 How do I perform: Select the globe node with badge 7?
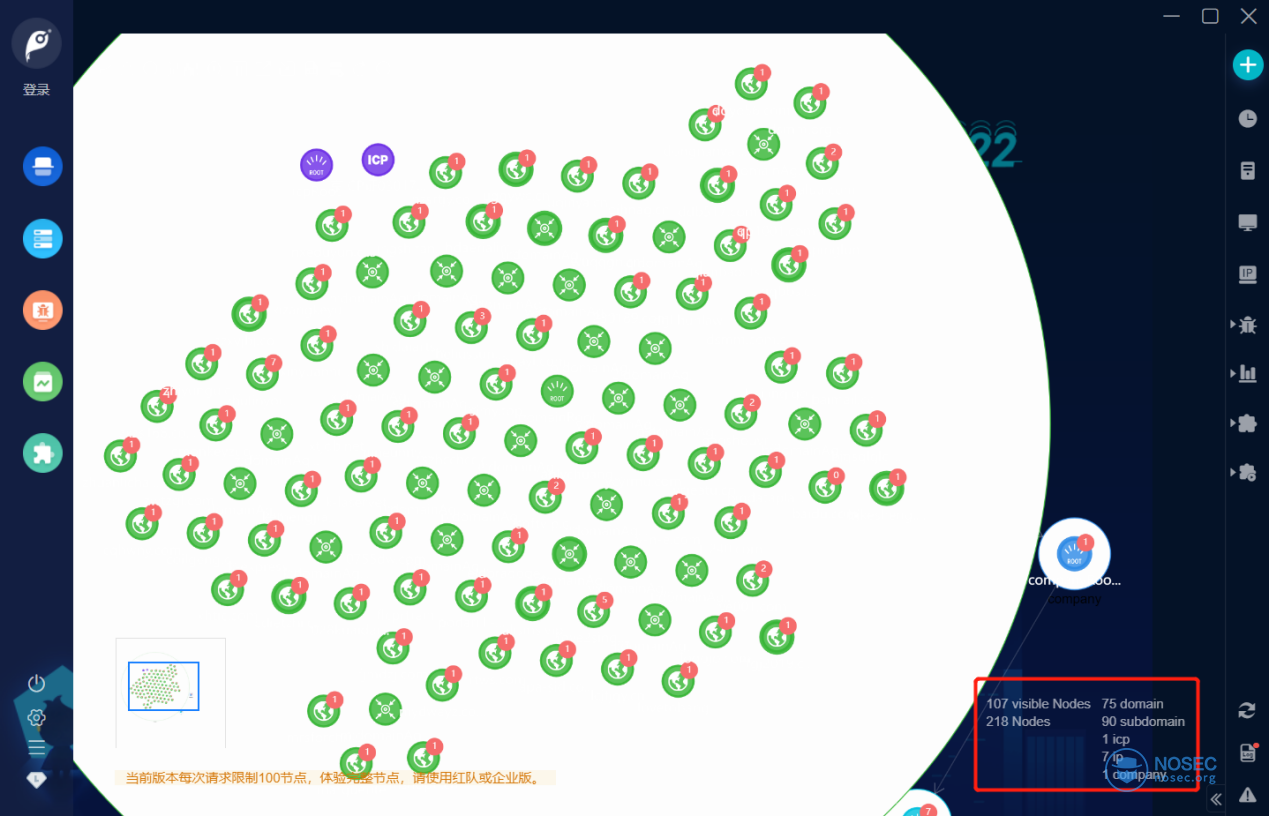pyautogui.click(x=264, y=373)
